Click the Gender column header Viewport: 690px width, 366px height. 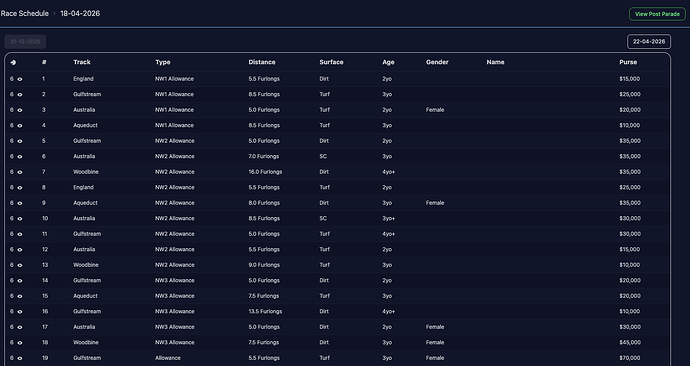[437, 62]
